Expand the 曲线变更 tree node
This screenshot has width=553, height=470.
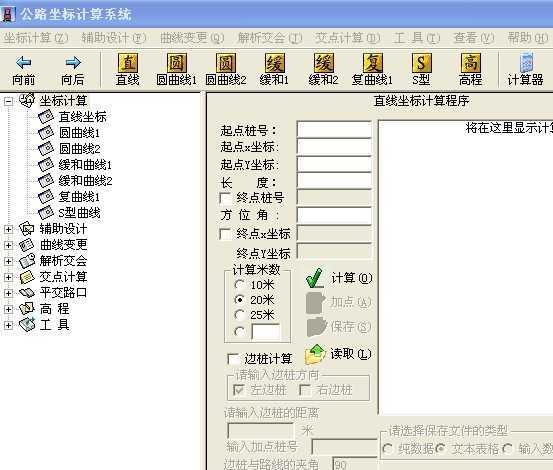coord(8,245)
